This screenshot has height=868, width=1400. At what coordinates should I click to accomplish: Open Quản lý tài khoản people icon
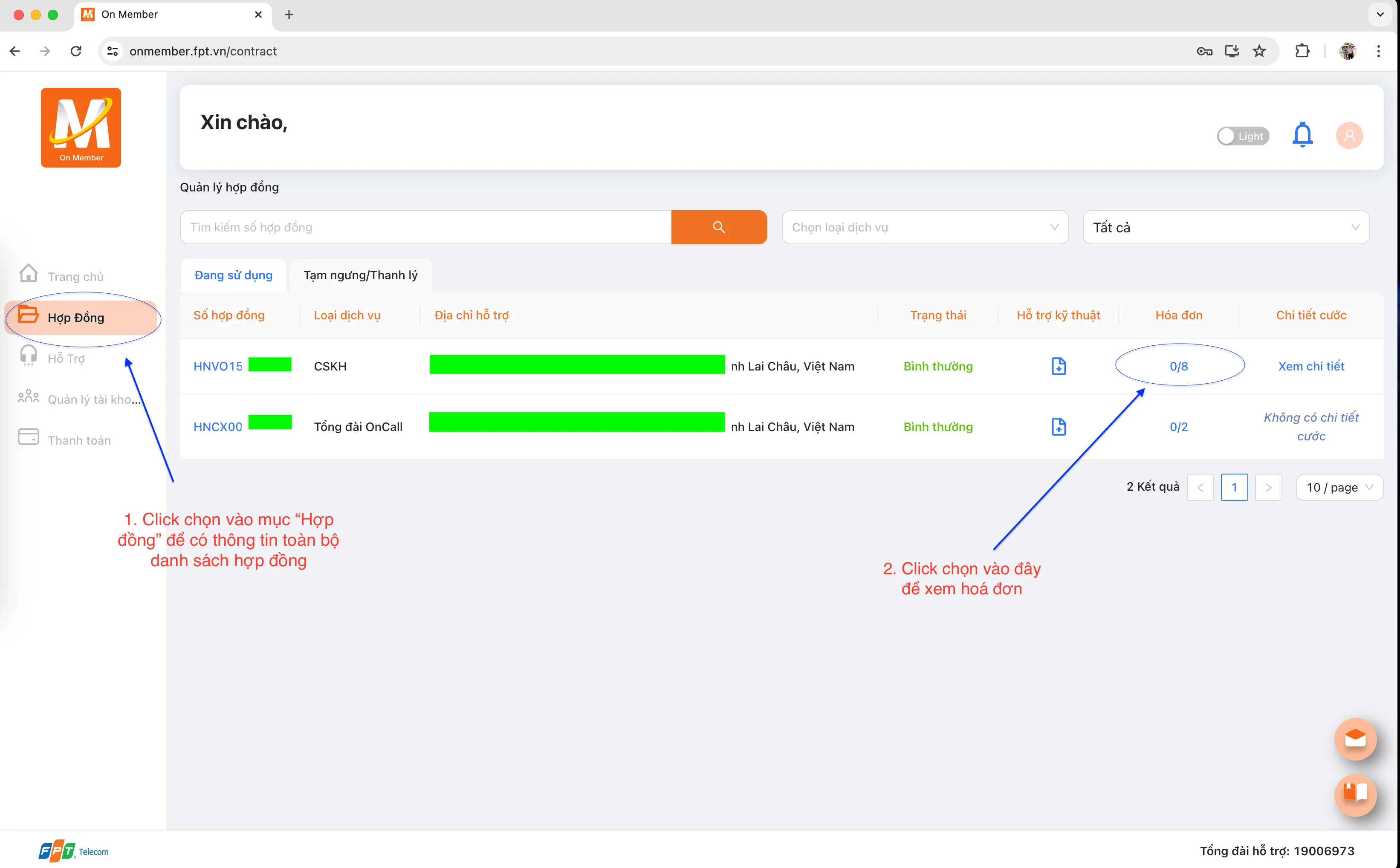click(x=28, y=396)
